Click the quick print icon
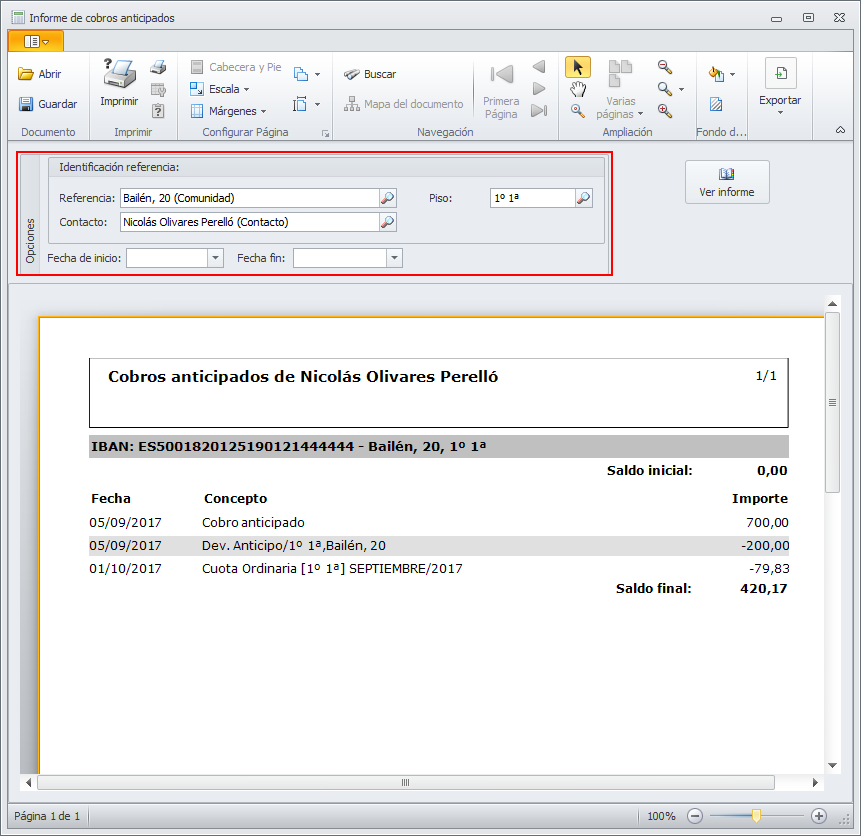The height and width of the screenshot is (836, 861). [x=158, y=67]
